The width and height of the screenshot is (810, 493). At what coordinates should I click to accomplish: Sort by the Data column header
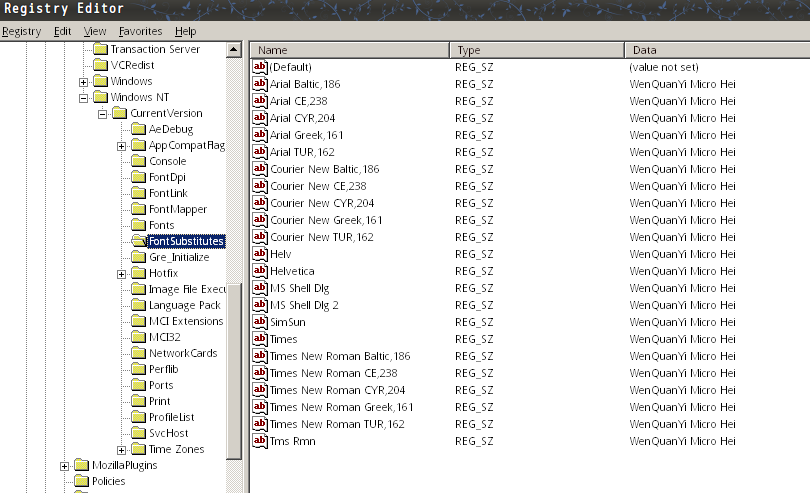coord(718,50)
